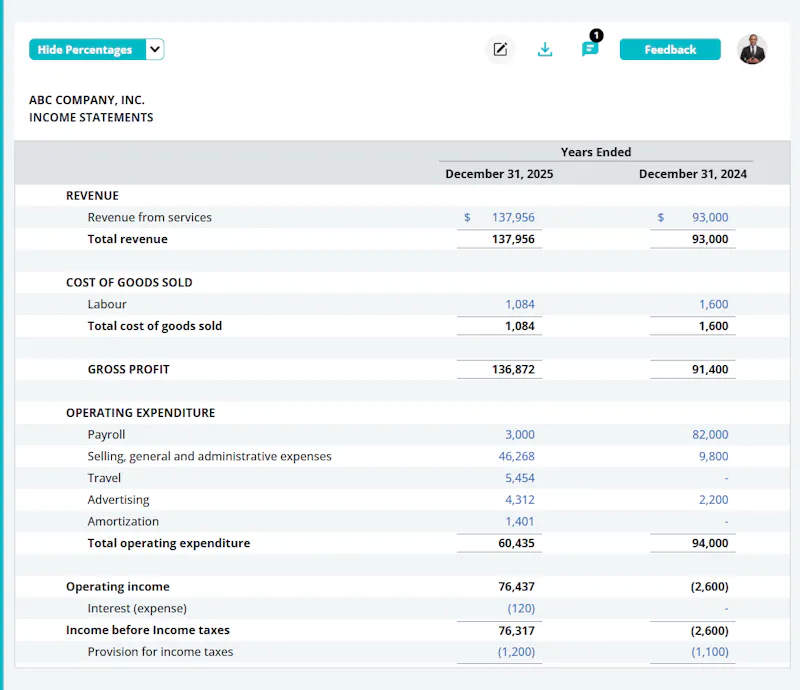The image size is (800, 690).
Task: Click the Payroll row label
Action: (x=106, y=434)
